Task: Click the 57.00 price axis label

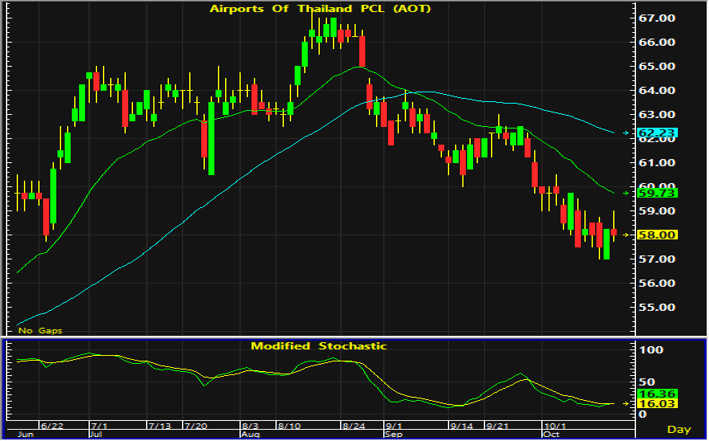Action: [657, 259]
